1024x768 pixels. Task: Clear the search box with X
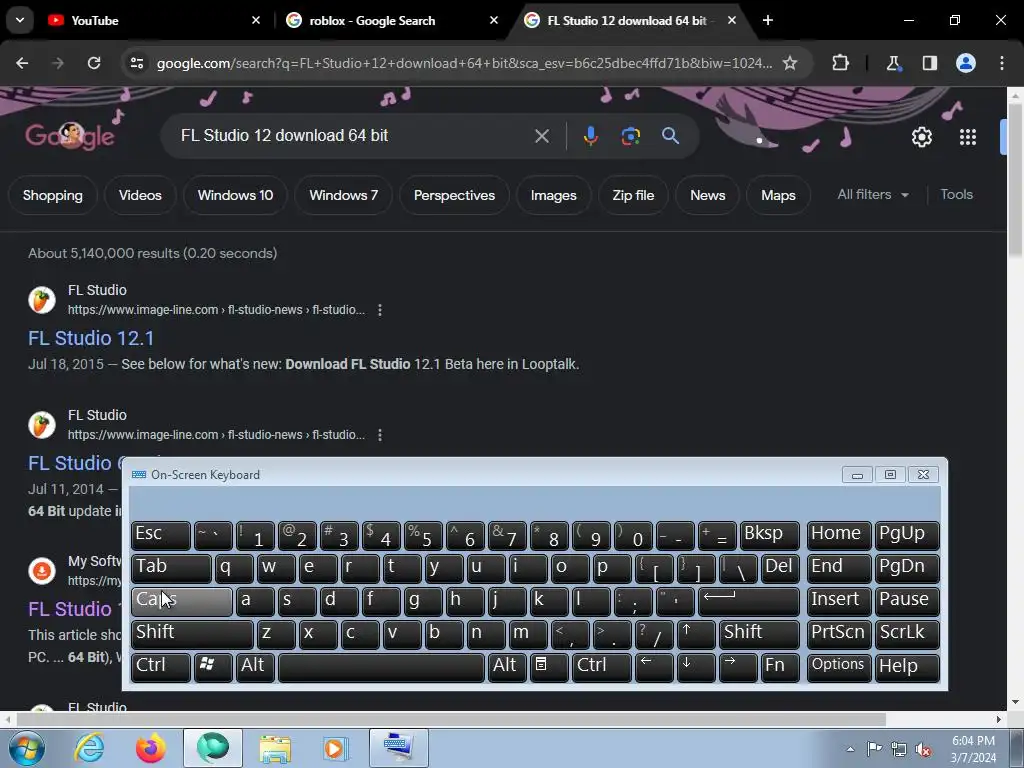(541, 136)
